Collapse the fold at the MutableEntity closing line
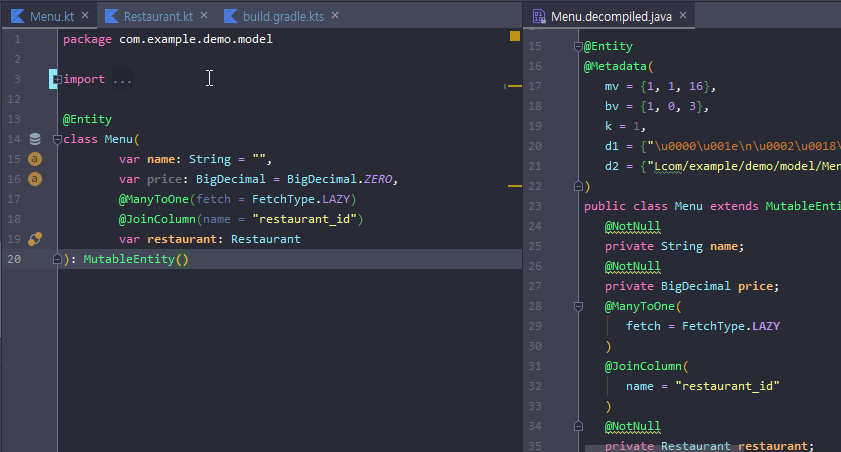 pyautogui.click(x=57, y=260)
